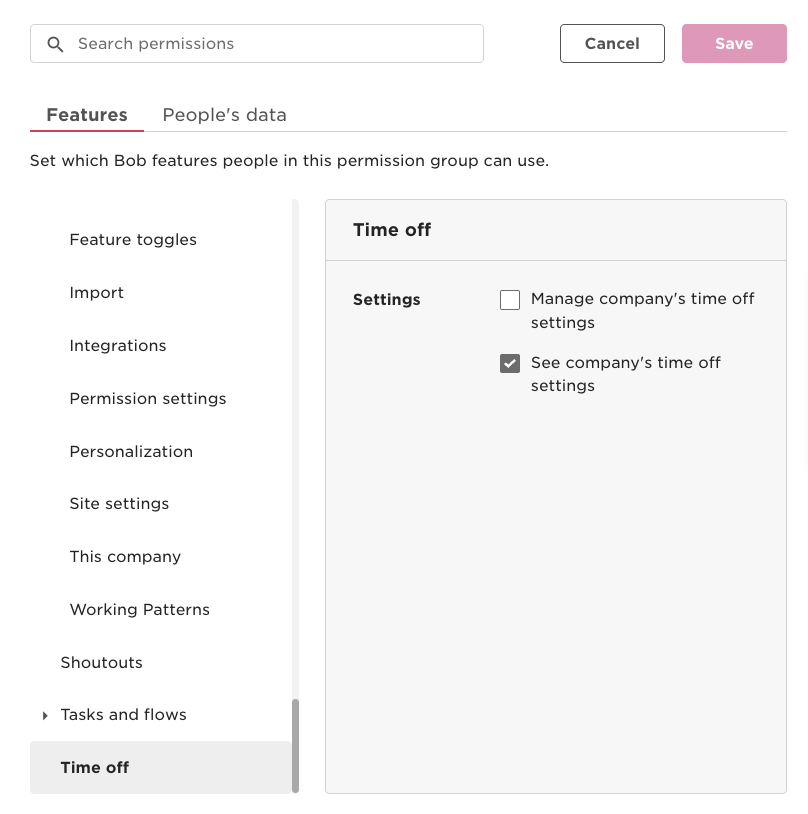
Task: Uncheck See company's time off settings
Action: coord(510,363)
